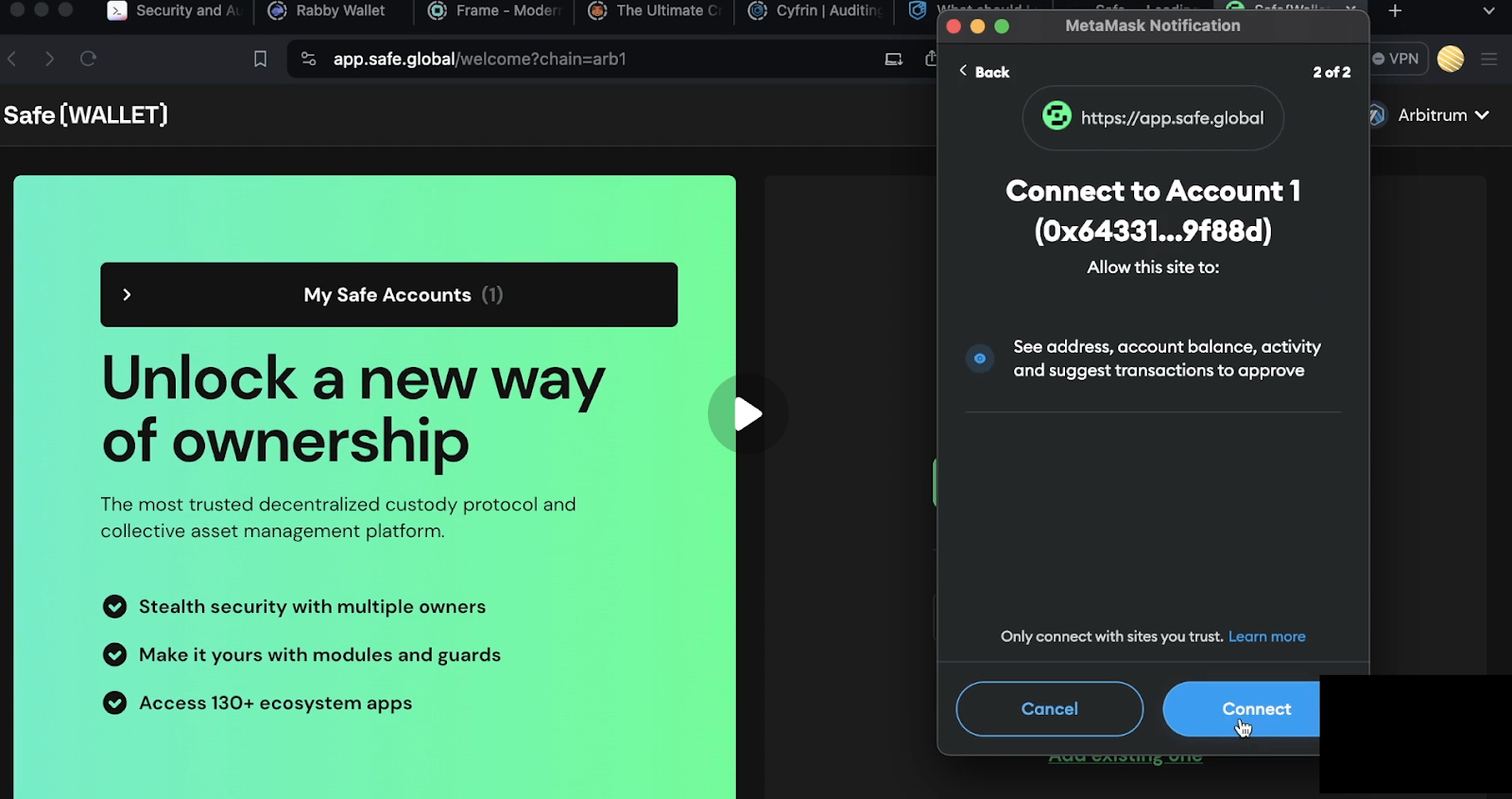The width and height of the screenshot is (1512, 799).
Task: Open site settings icon in address bar
Action: pos(308,59)
